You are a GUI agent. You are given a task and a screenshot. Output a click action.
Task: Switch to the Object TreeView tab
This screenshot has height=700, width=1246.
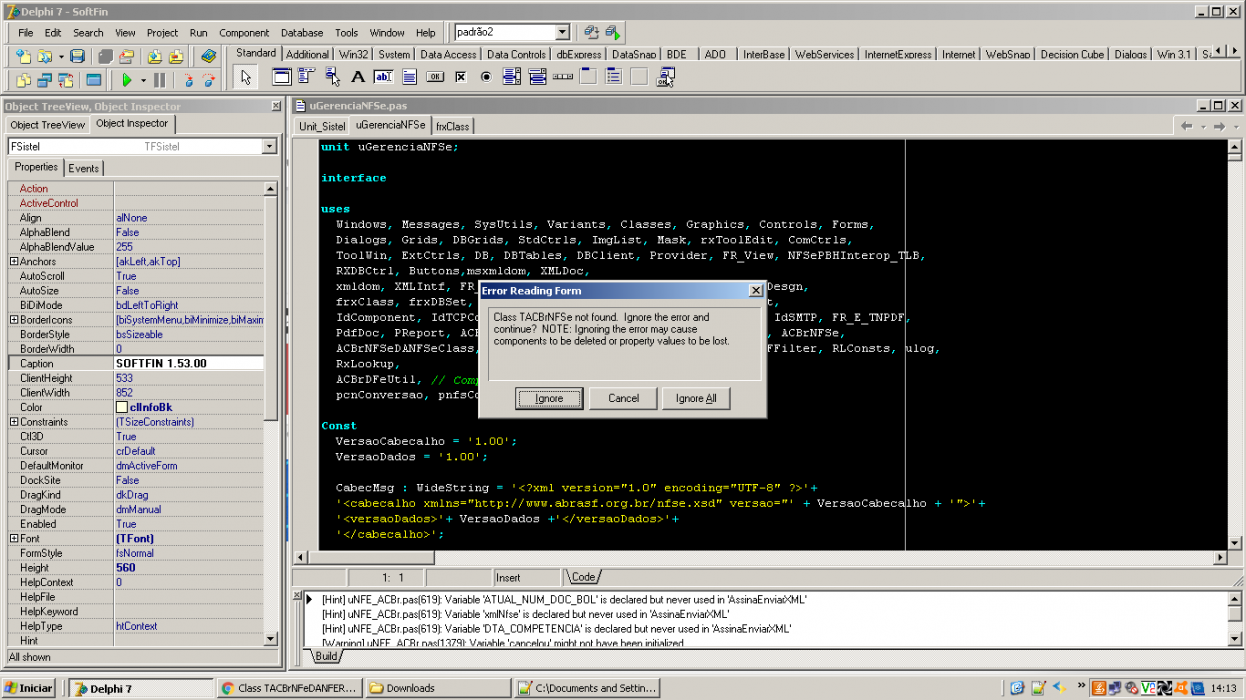click(48, 125)
